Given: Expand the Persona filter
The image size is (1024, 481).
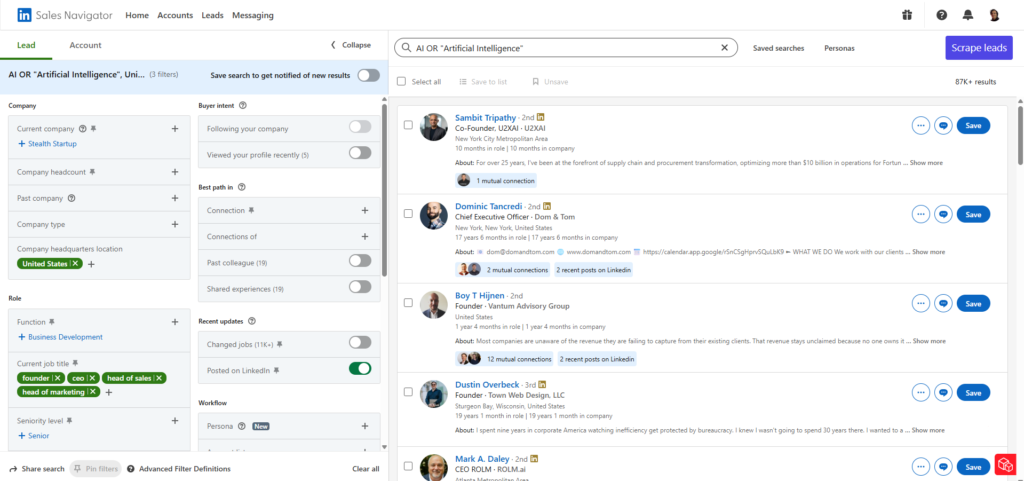Looking at the screenshot, I should click(x=364, y=426).
